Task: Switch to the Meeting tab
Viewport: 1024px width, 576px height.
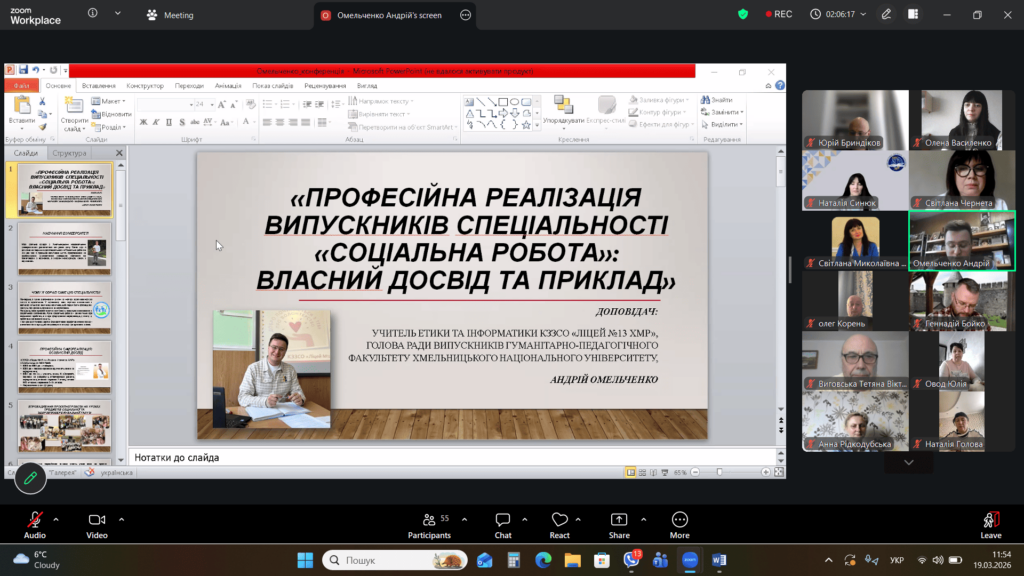Action: tap(170, 15)
